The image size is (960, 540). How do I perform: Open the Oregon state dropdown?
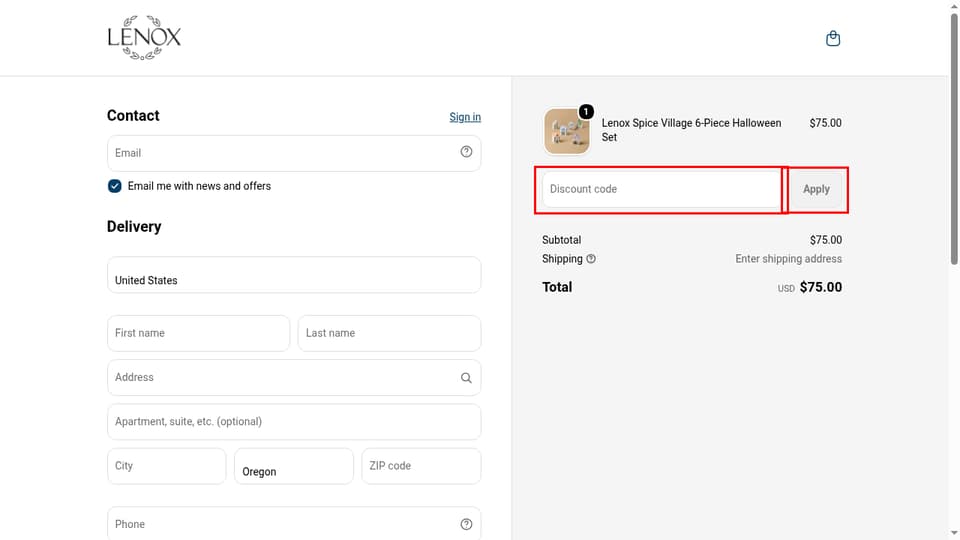(x=294, y=466)
